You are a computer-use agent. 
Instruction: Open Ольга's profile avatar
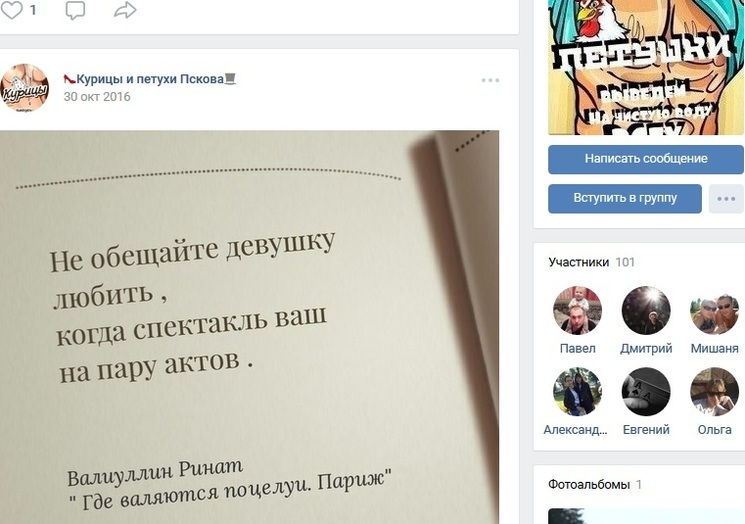point(714,391)
